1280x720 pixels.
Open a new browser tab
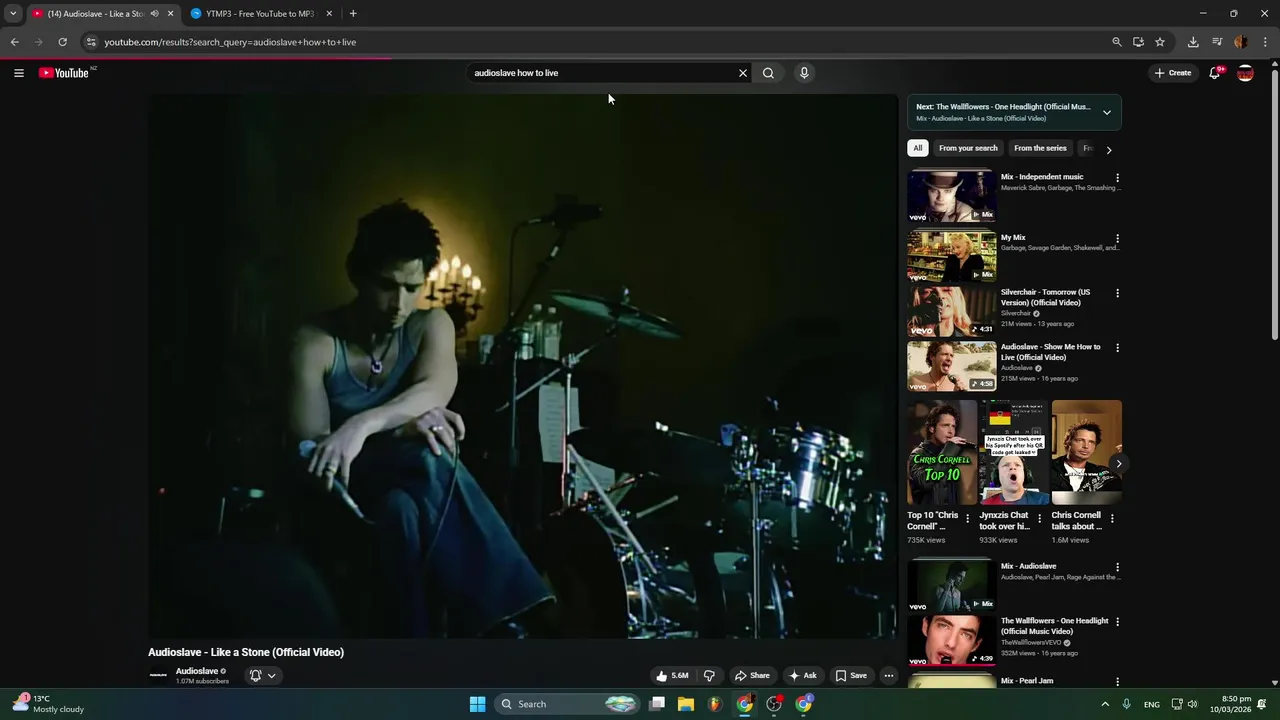(x=353, y=14)
